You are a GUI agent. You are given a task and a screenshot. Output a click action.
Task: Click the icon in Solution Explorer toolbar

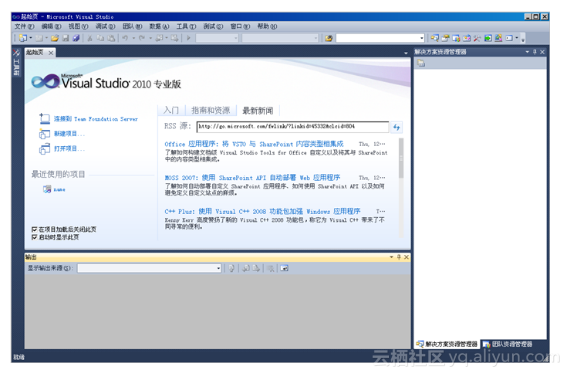(421, 63)
